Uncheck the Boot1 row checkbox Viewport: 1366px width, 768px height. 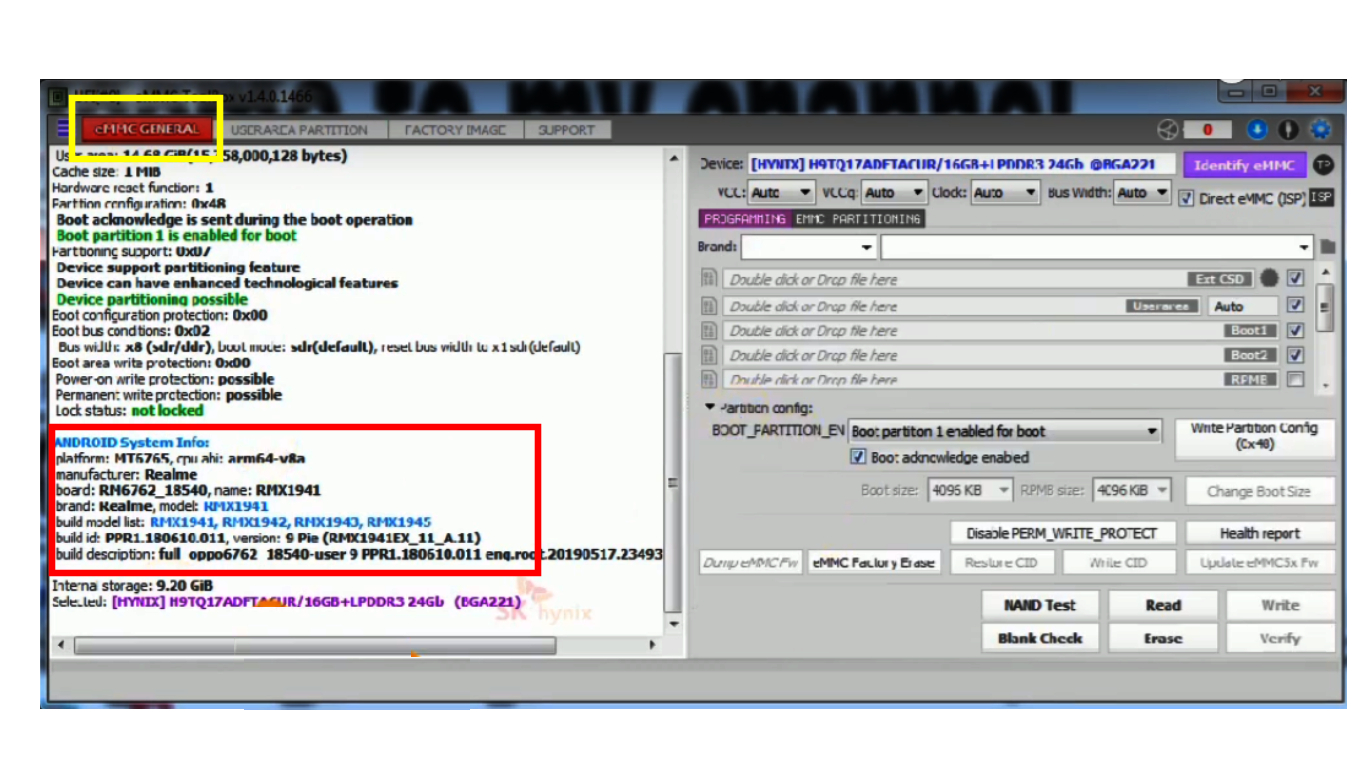tap(1296, 330)
